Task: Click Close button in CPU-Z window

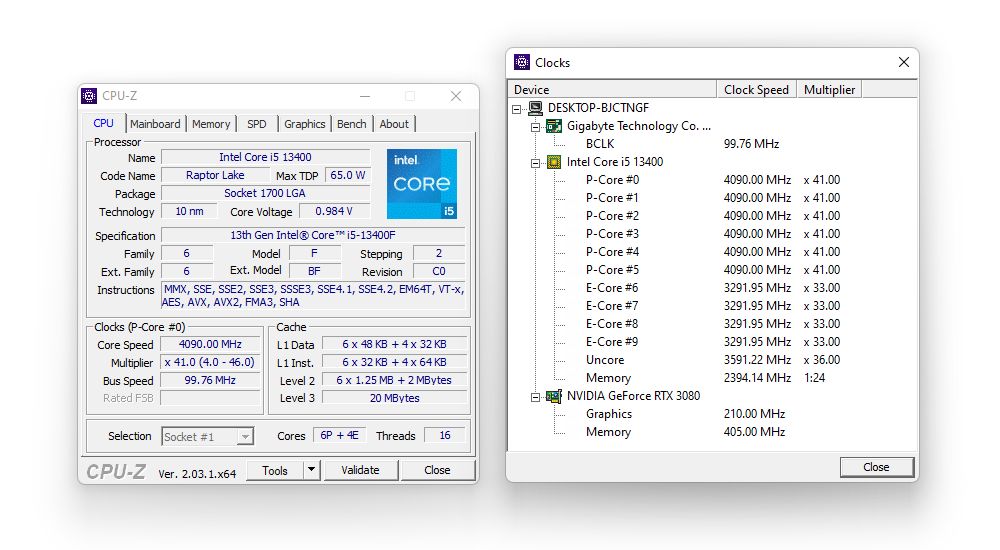Action: pos(438,470)
